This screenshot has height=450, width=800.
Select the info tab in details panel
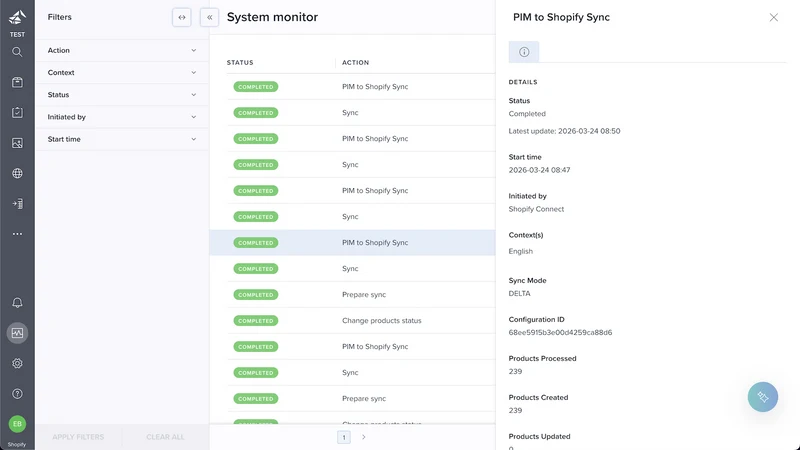click(x=524, y=52)
